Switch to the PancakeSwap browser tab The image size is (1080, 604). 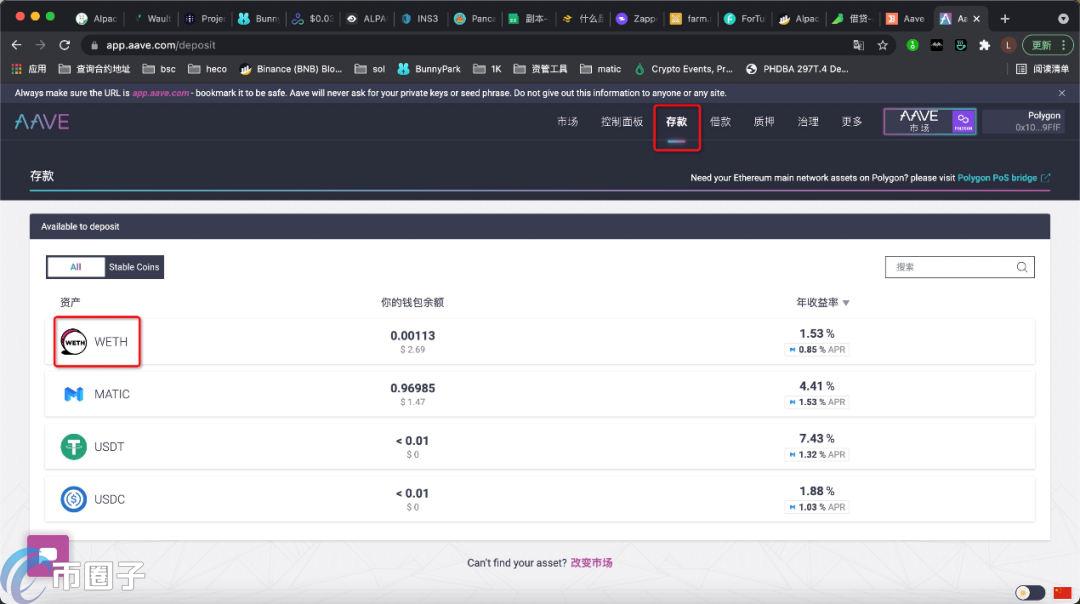[475, 19]
